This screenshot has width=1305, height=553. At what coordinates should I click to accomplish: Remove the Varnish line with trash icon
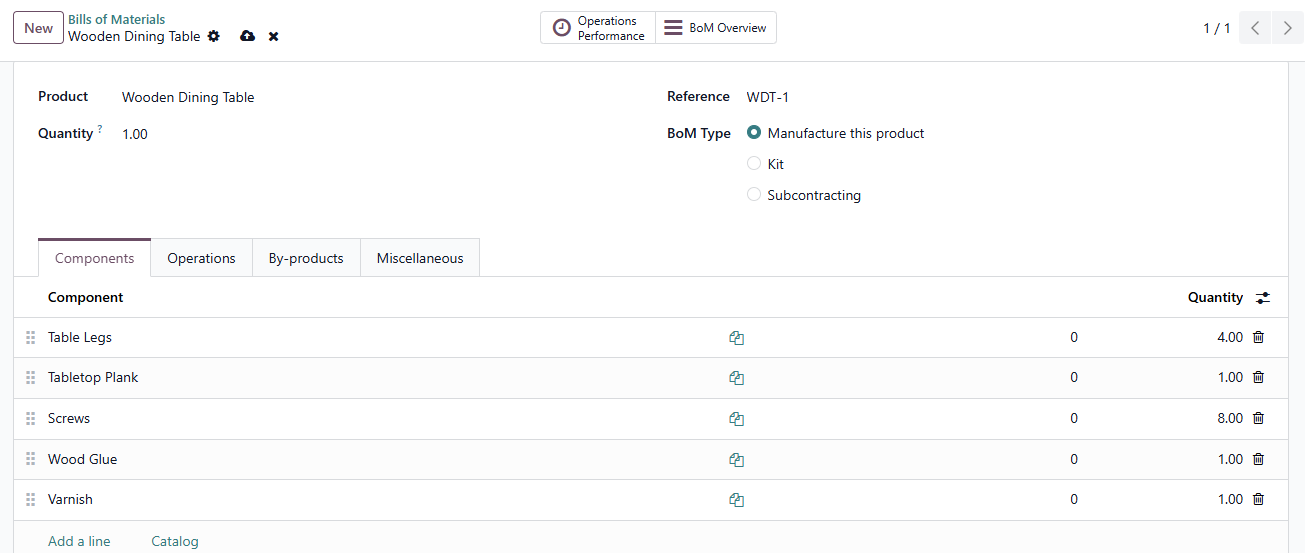(x=1258, y=500)
